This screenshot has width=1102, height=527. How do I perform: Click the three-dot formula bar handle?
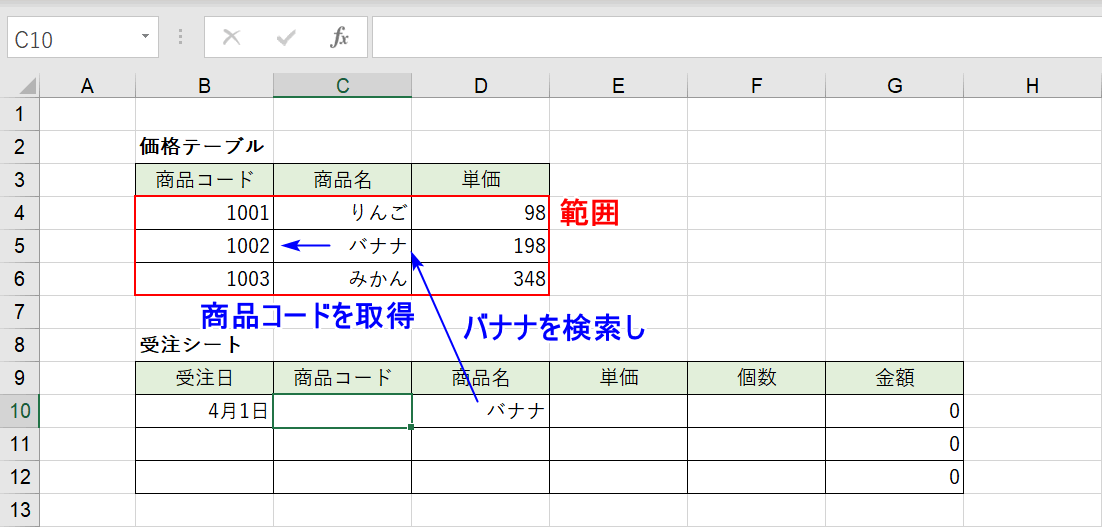181,38
